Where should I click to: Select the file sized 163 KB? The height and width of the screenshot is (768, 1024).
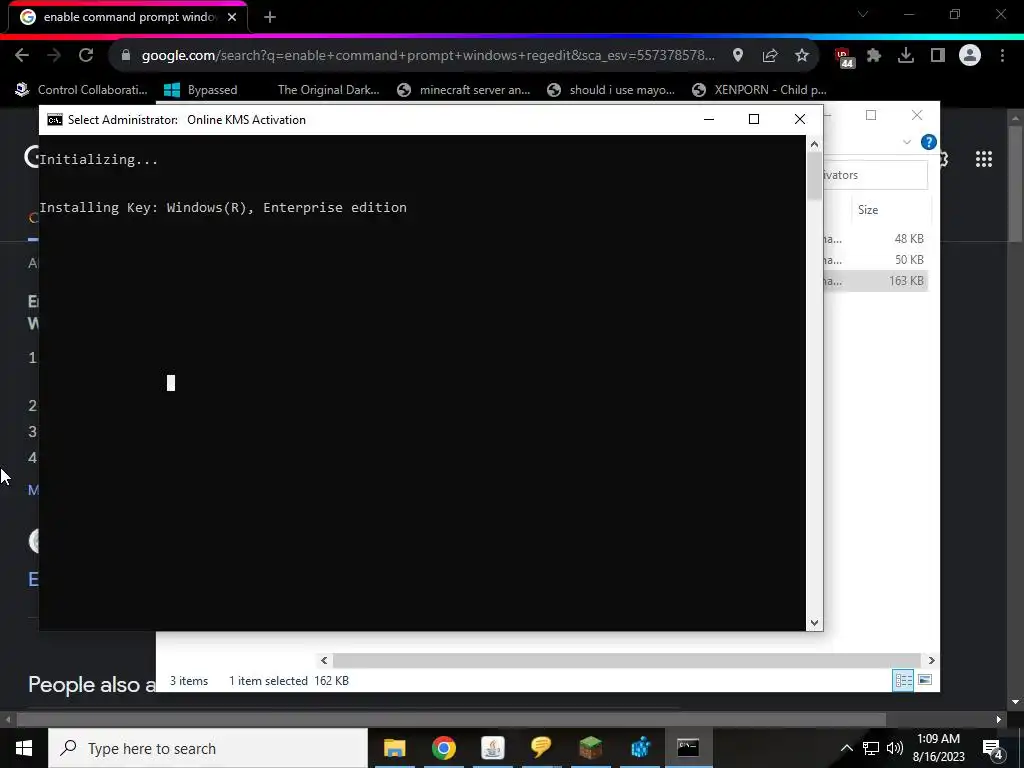875,281
